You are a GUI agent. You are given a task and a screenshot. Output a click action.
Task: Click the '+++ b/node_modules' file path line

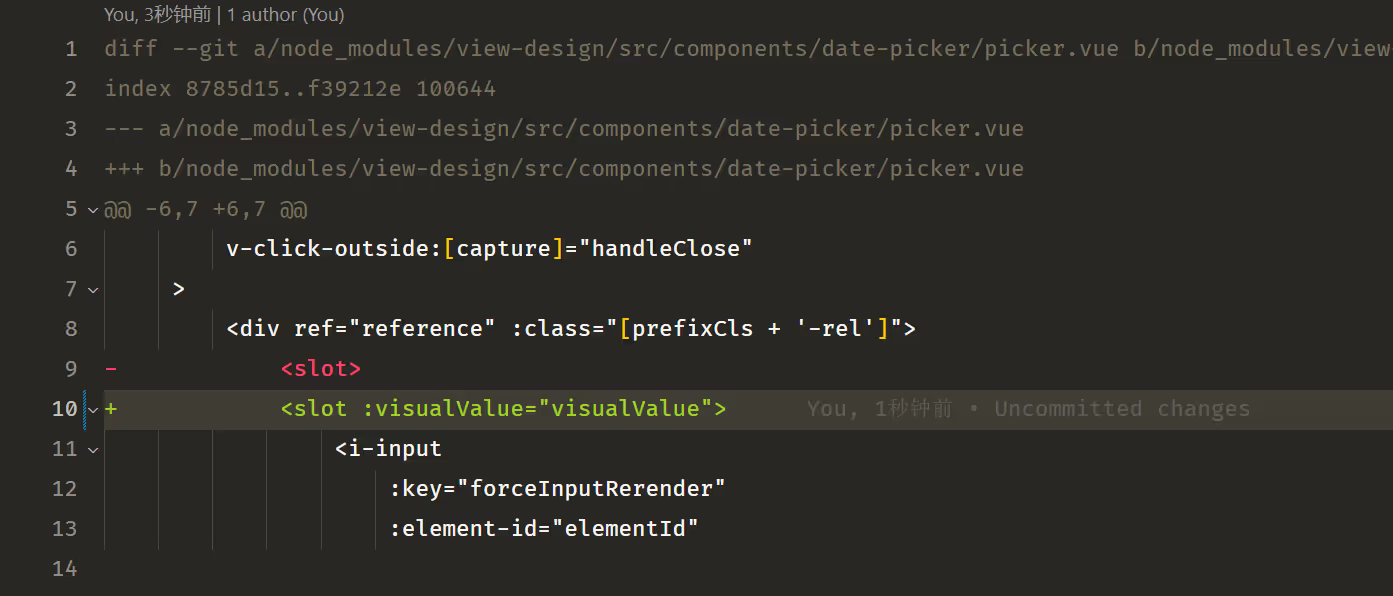564,169
